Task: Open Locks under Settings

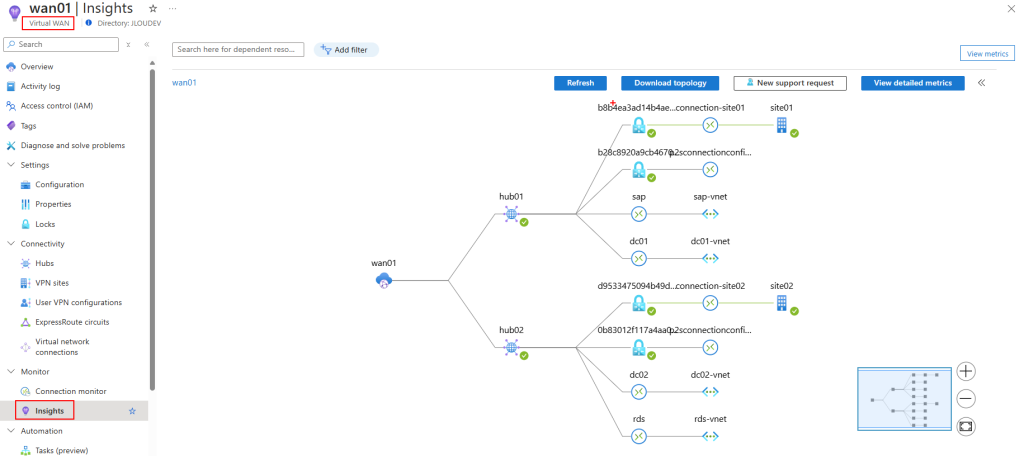Action: tap(45, 224)
